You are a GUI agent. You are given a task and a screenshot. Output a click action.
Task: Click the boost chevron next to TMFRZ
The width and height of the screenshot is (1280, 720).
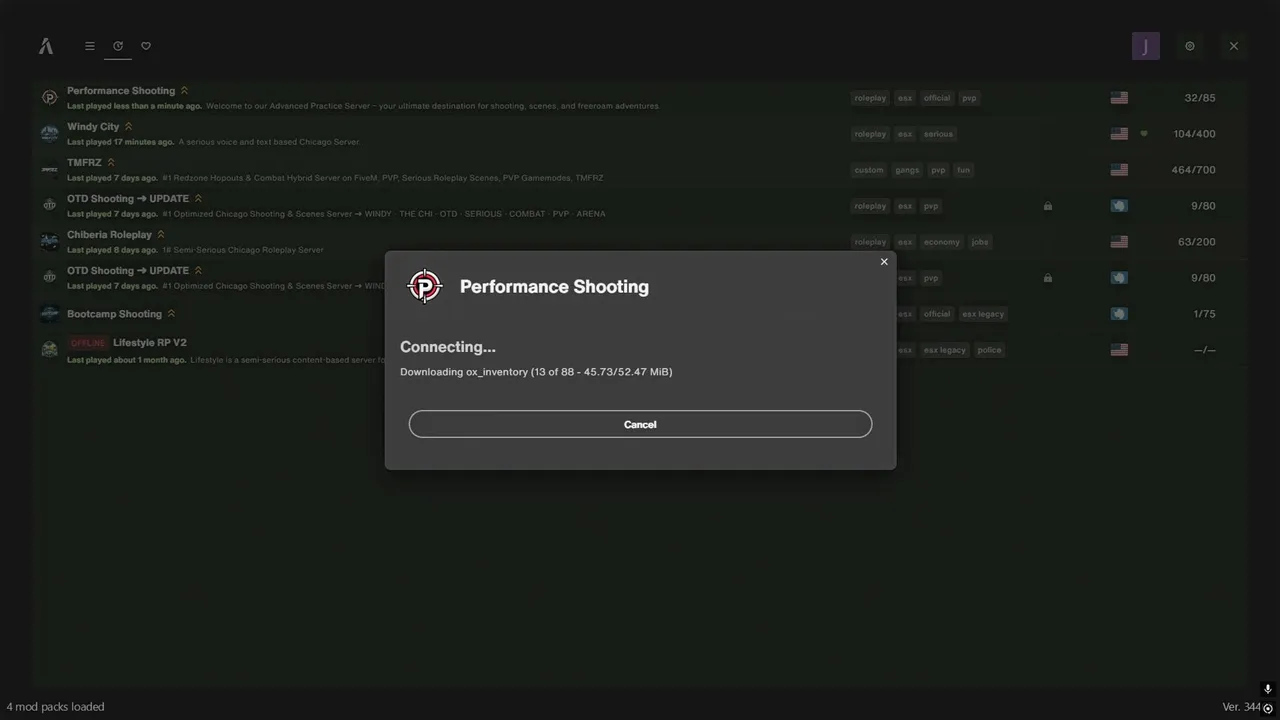click(111, 163)
